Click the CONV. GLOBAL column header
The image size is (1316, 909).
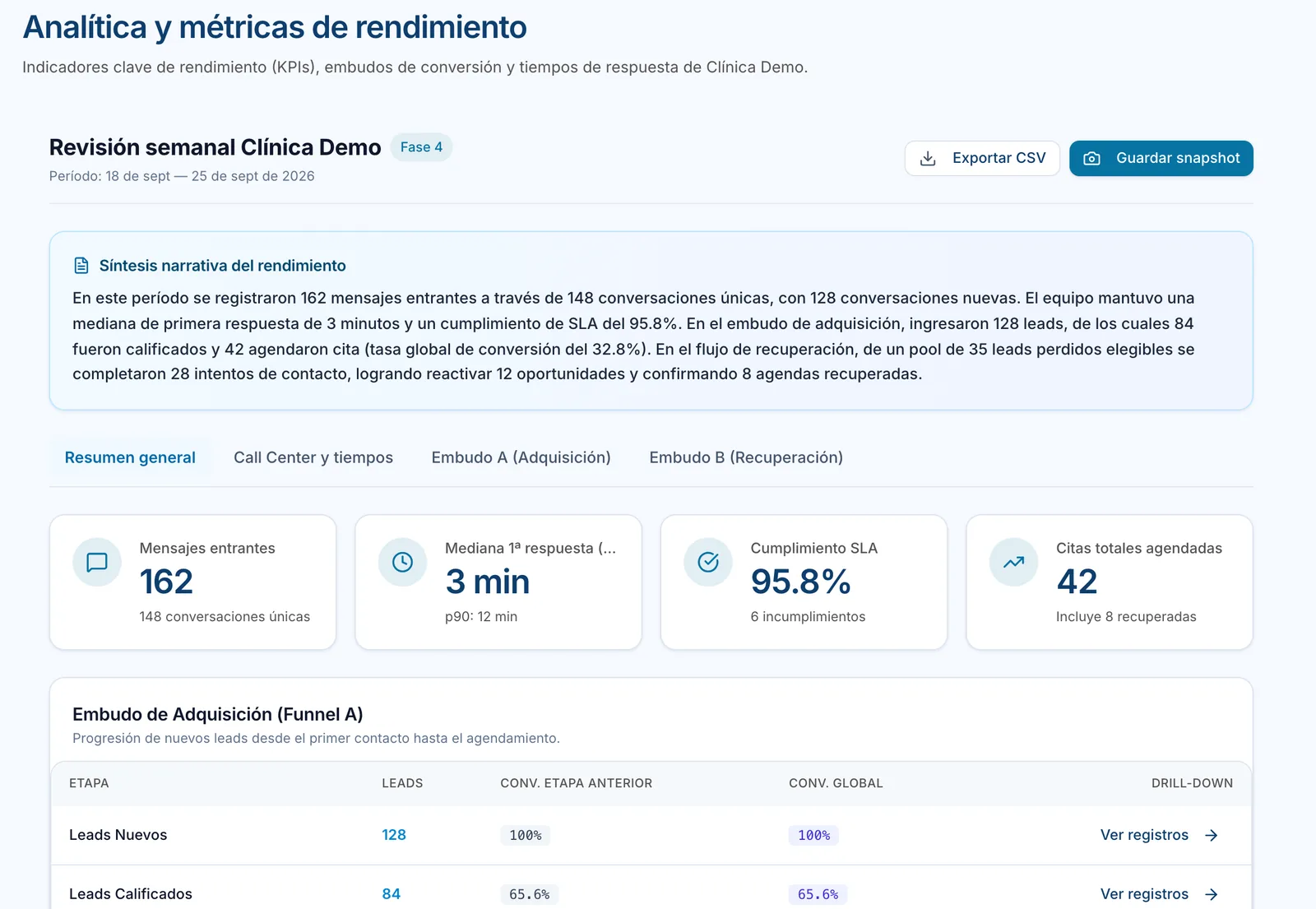click(x=836, y=783)
